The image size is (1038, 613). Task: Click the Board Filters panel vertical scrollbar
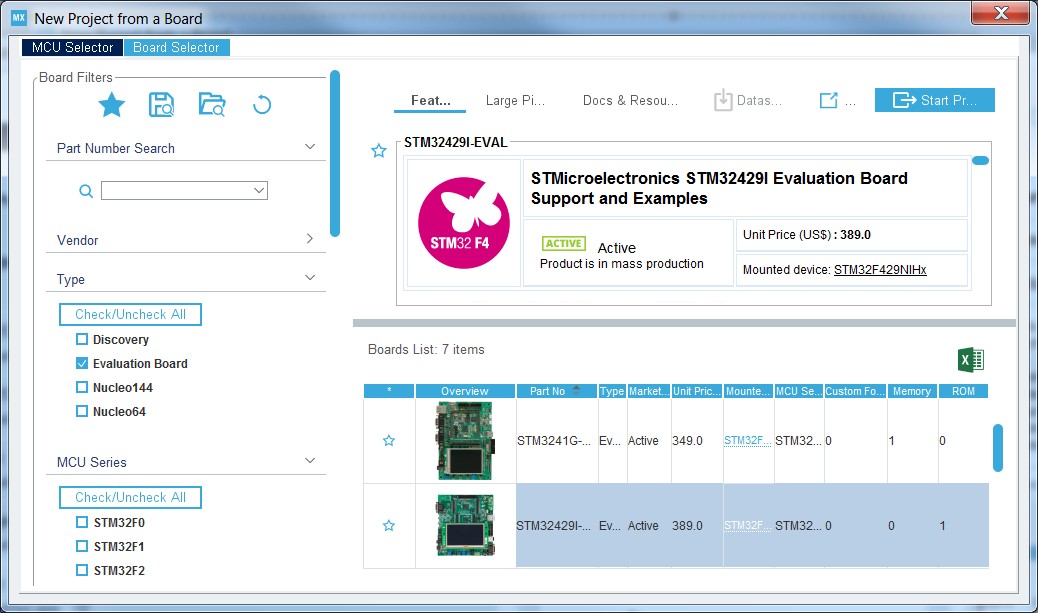(335, 154)
